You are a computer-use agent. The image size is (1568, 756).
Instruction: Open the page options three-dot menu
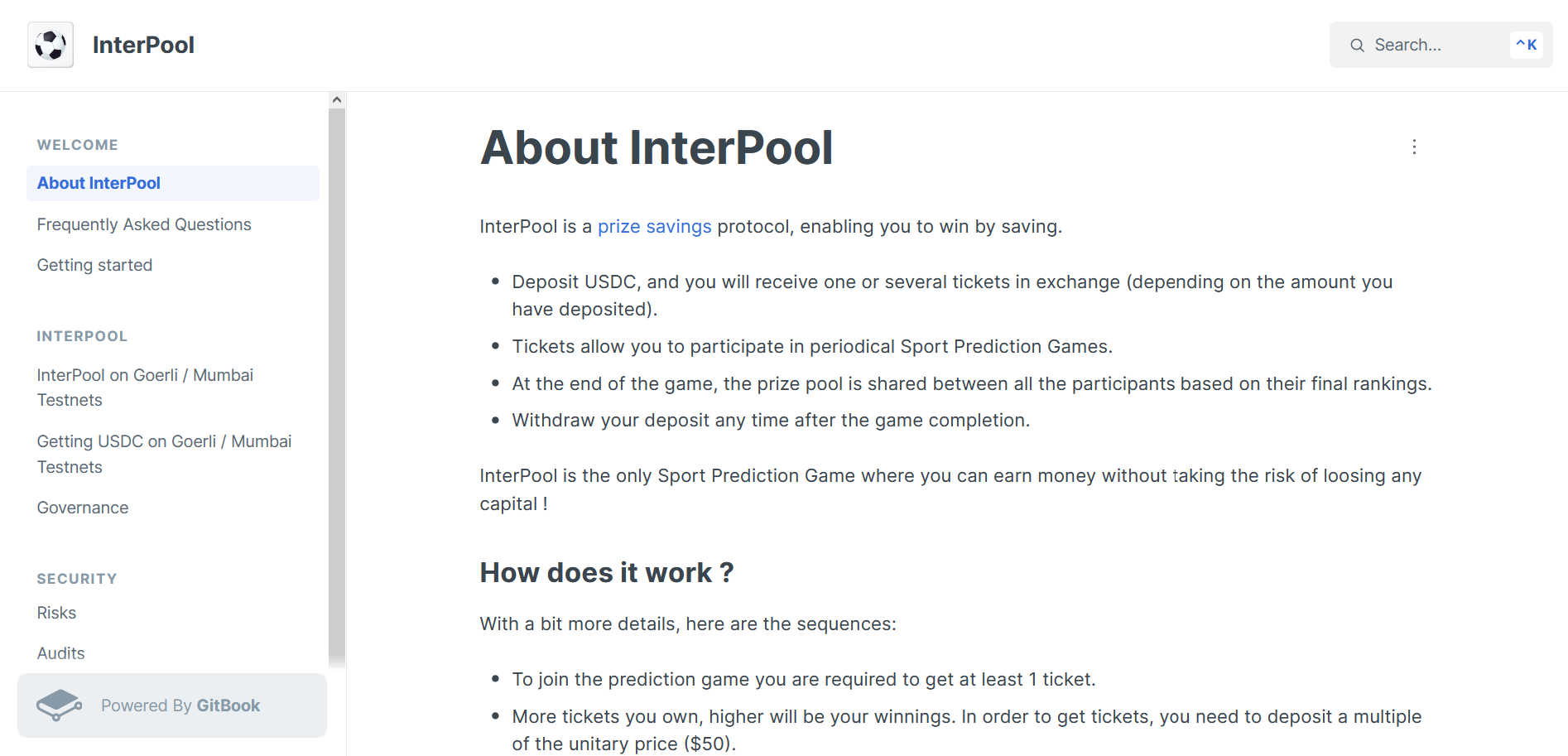click(x=1414, y=147)
